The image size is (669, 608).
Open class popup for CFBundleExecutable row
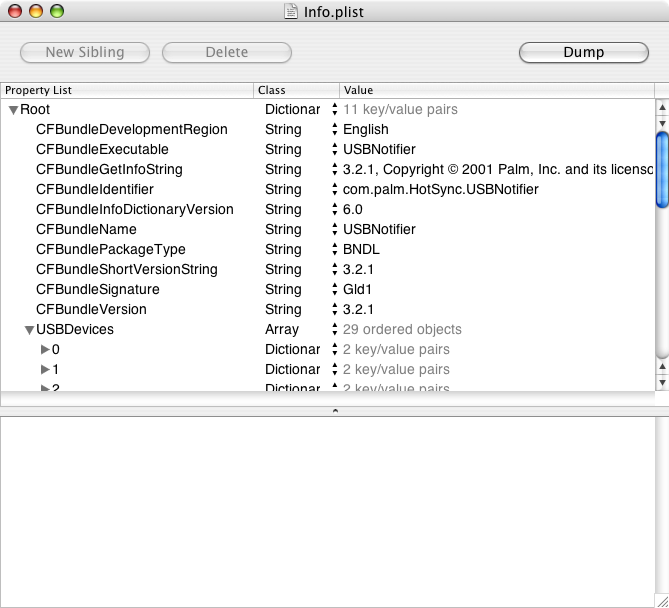coord(334,149)
